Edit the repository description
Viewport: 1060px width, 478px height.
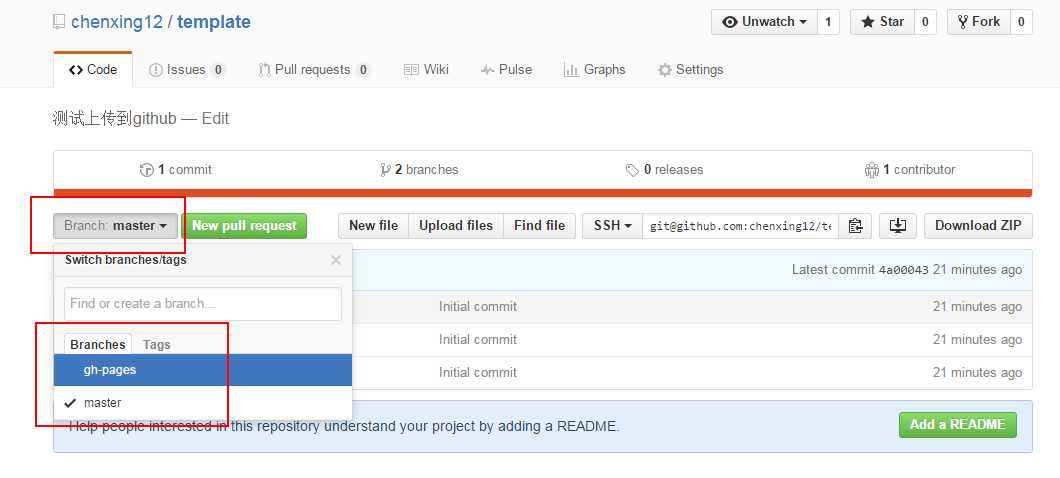pyautogui.click(x=216, y=118)
